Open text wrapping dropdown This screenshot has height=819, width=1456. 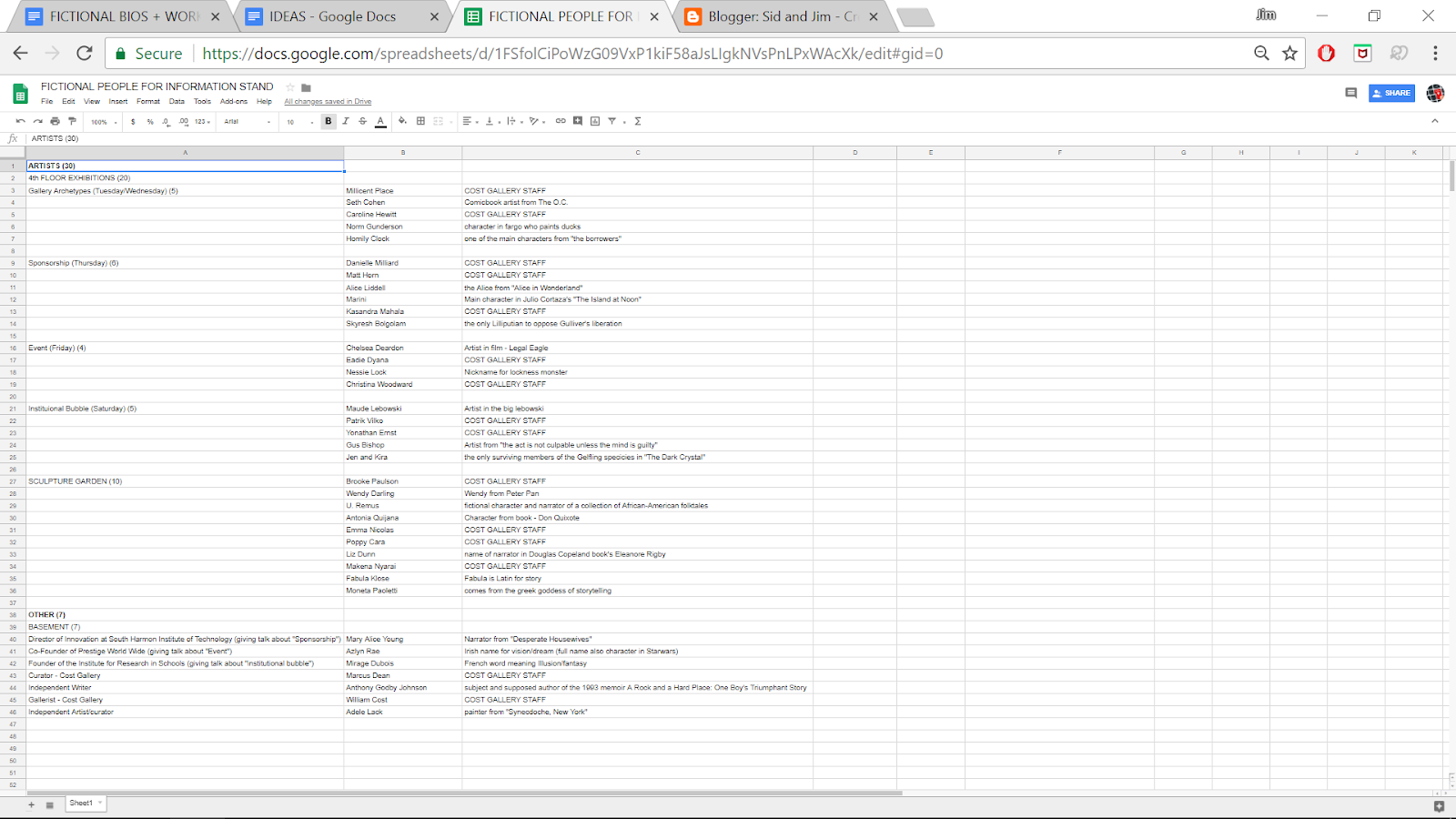point(513,121)
